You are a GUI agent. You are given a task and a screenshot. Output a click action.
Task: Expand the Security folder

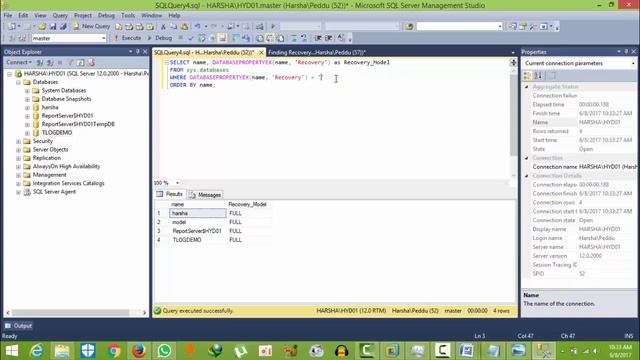[18, 142]
